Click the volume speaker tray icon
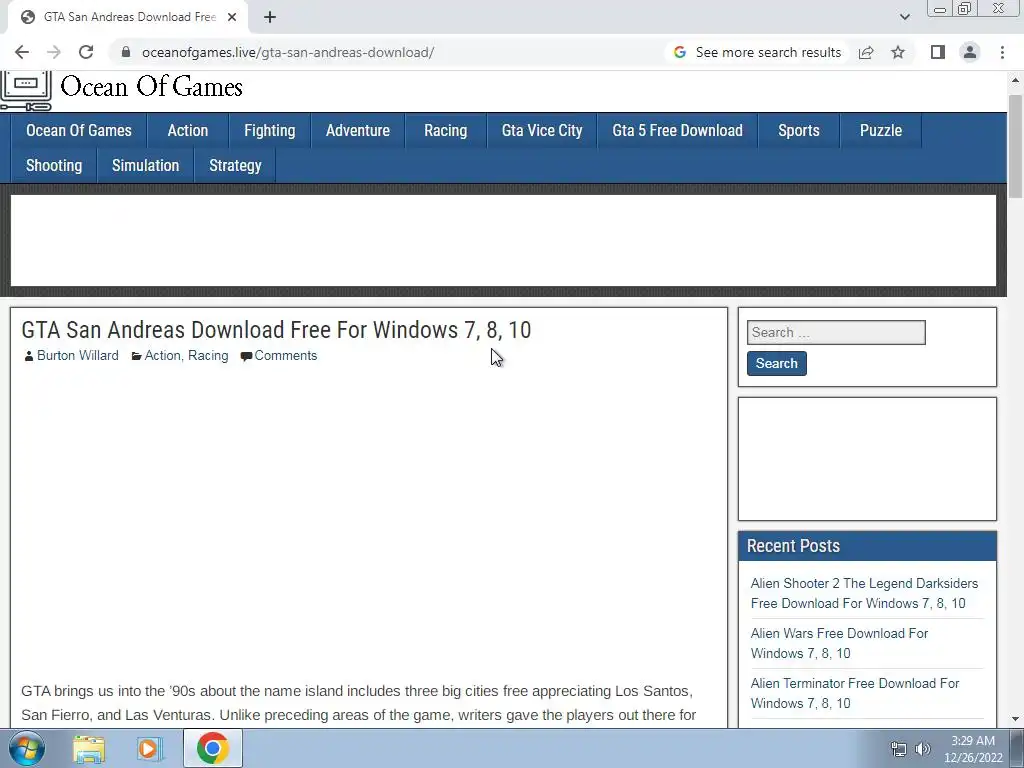Viewport: 1024px width, 768px height. (x=922, y=749)
